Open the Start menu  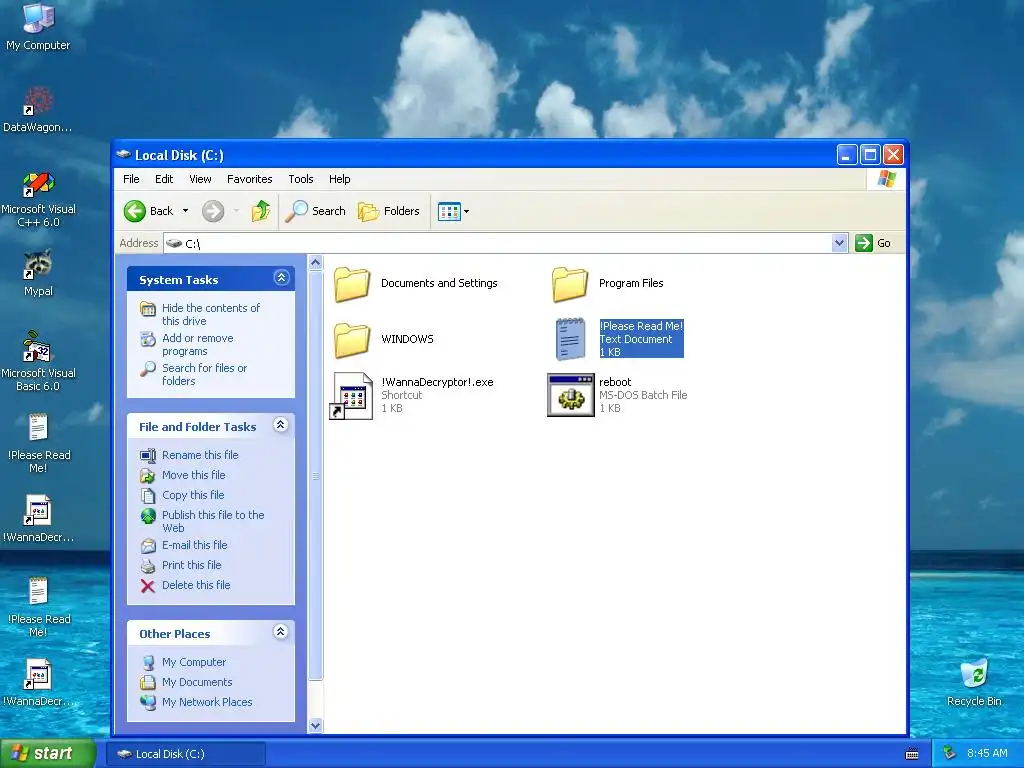[x=48, y=754]
